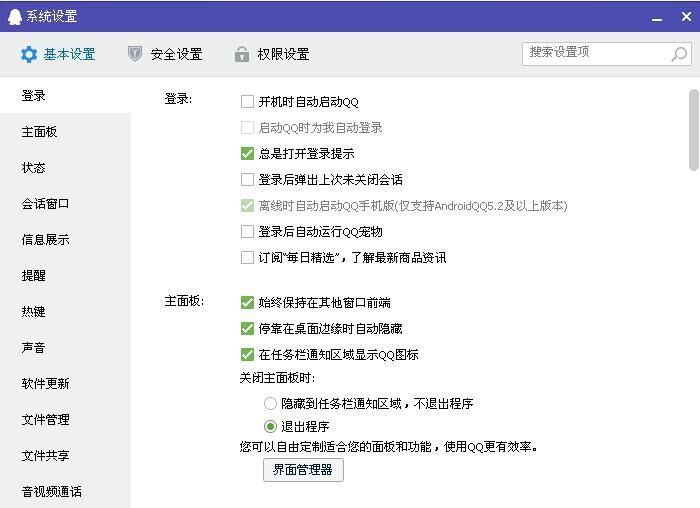
Task: Enable 登录后自动运行QQ宠物 checkbox
Action: 247,232
